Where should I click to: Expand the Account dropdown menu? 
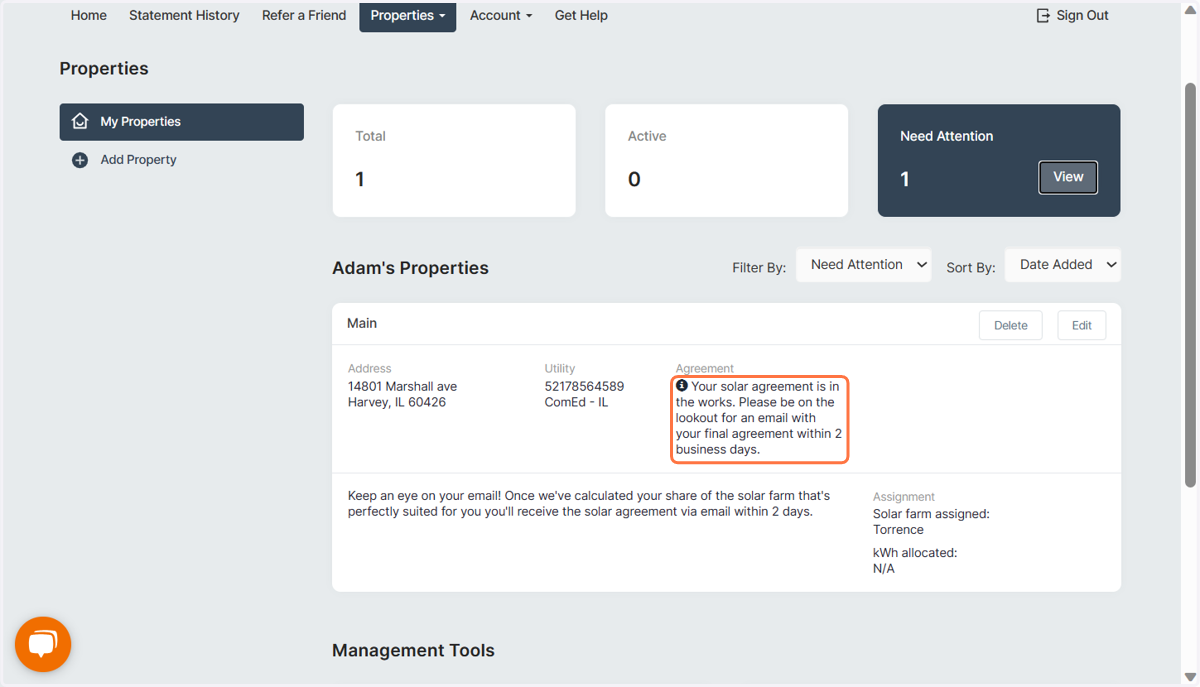tap(501, 16)
